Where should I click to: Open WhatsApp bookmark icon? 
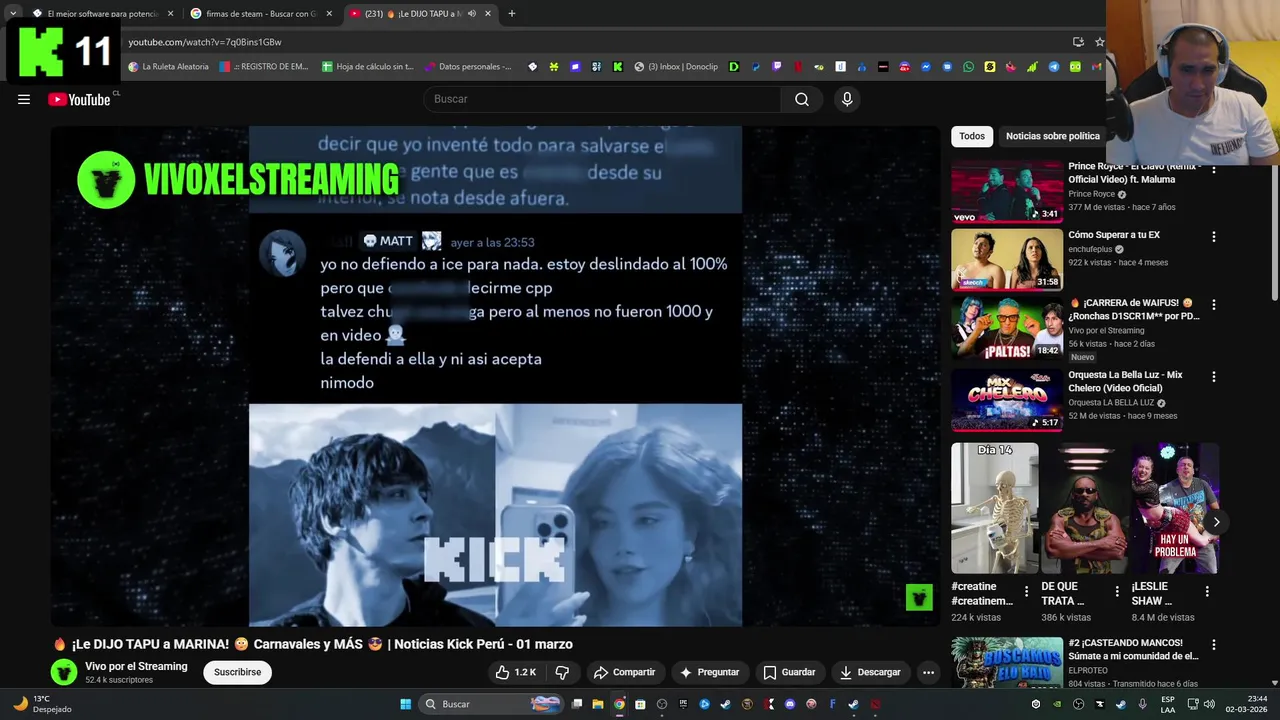coord(968,67)
